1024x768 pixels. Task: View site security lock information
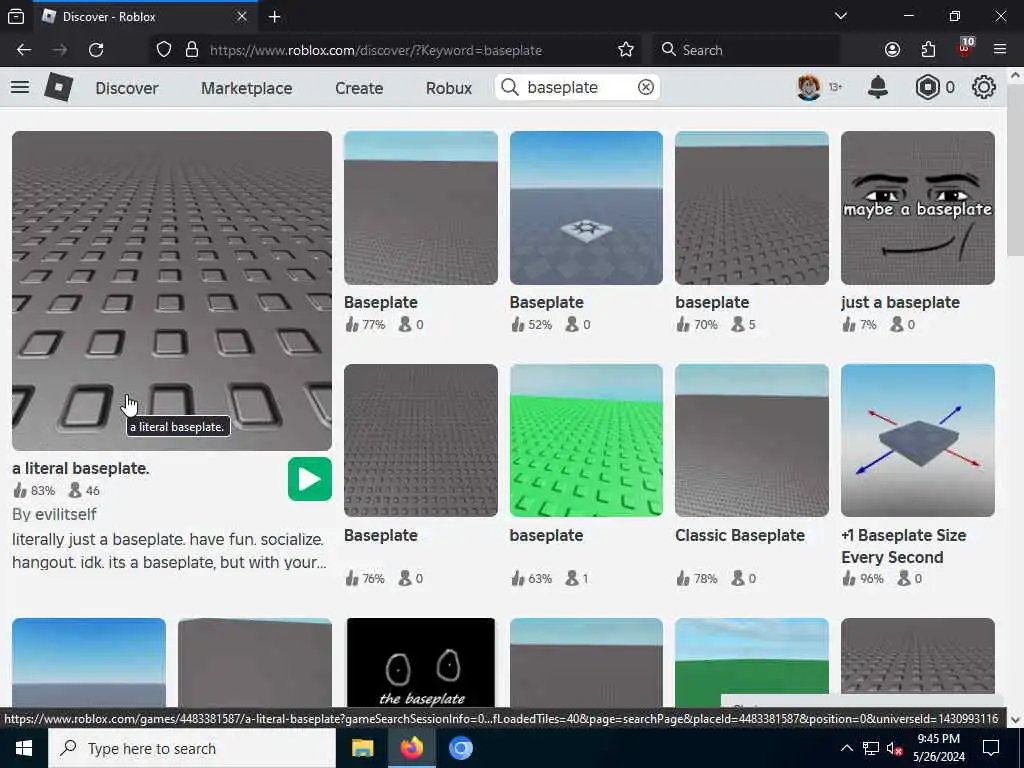point(191,50)
